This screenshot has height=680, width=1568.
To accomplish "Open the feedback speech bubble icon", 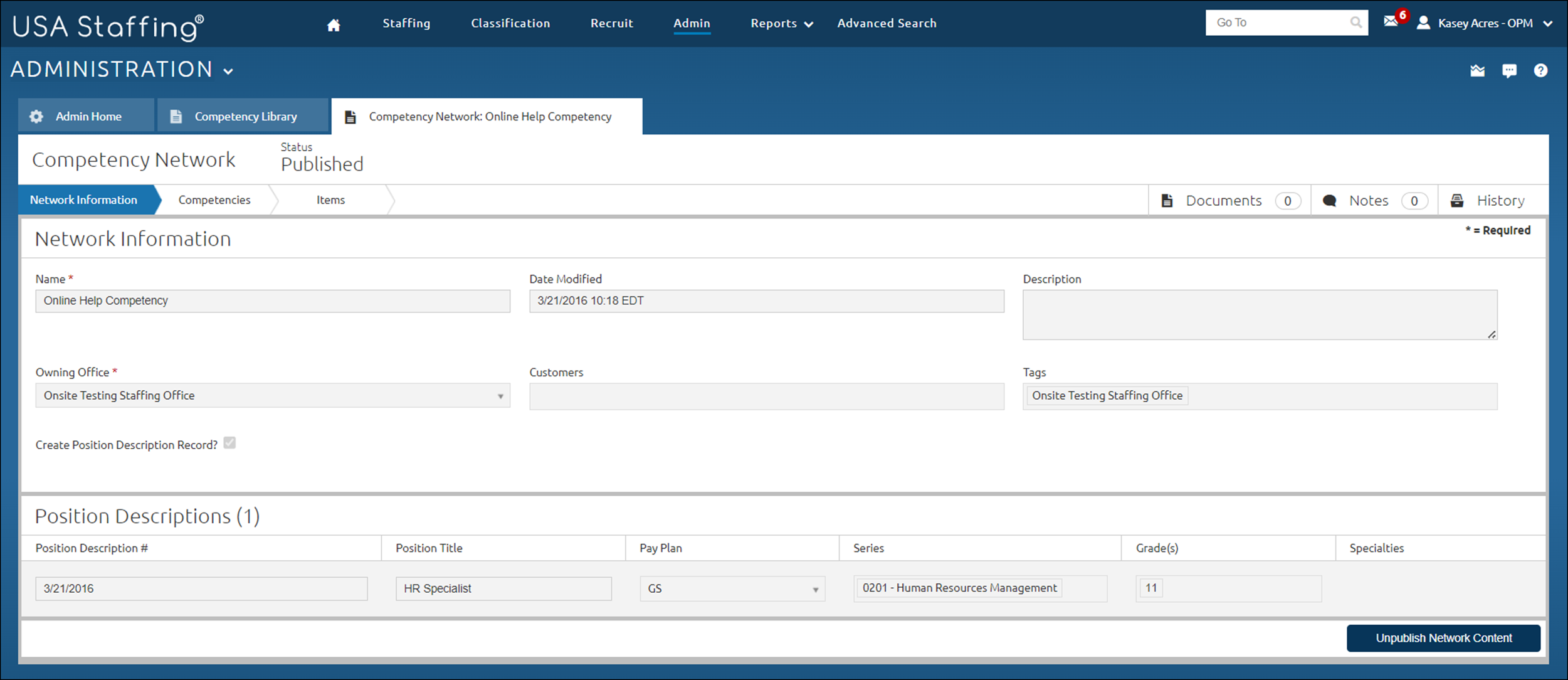I will [1509, 71].
